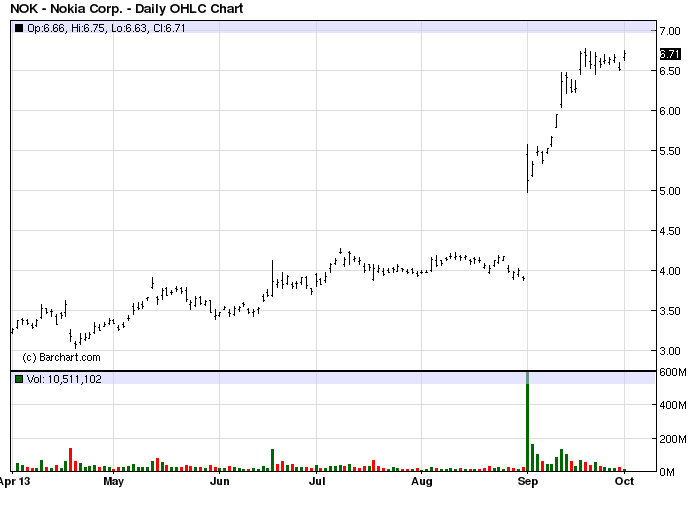Click the 4.50 price axis label

click(670, 231)
